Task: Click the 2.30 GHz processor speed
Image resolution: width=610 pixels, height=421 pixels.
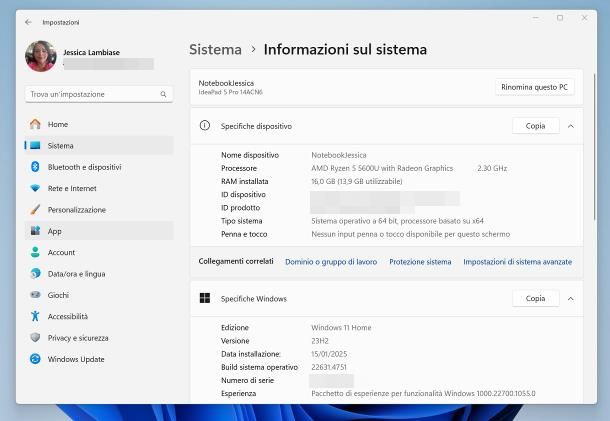Action: 492,168
